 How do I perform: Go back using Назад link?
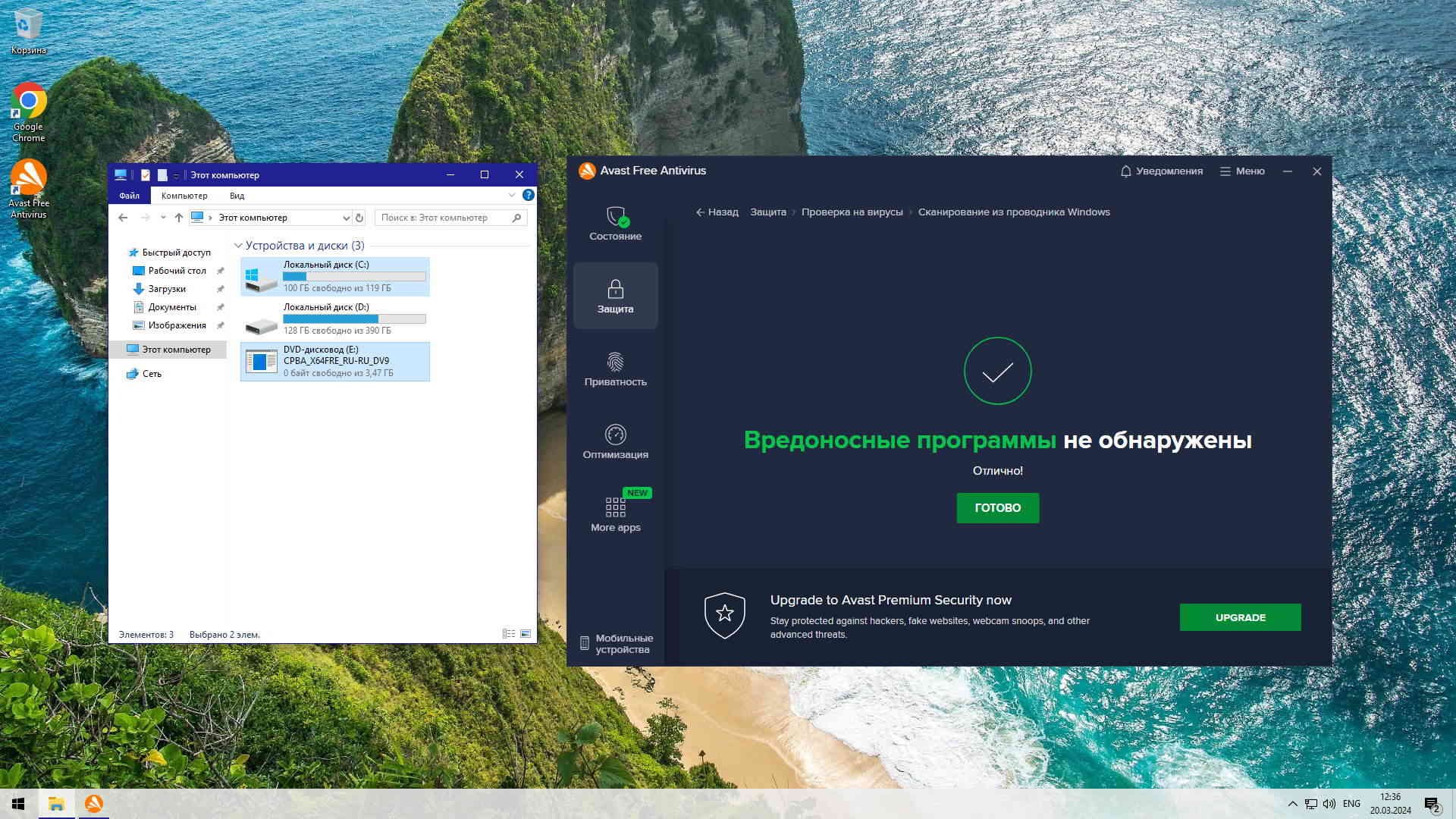point(717,212)
